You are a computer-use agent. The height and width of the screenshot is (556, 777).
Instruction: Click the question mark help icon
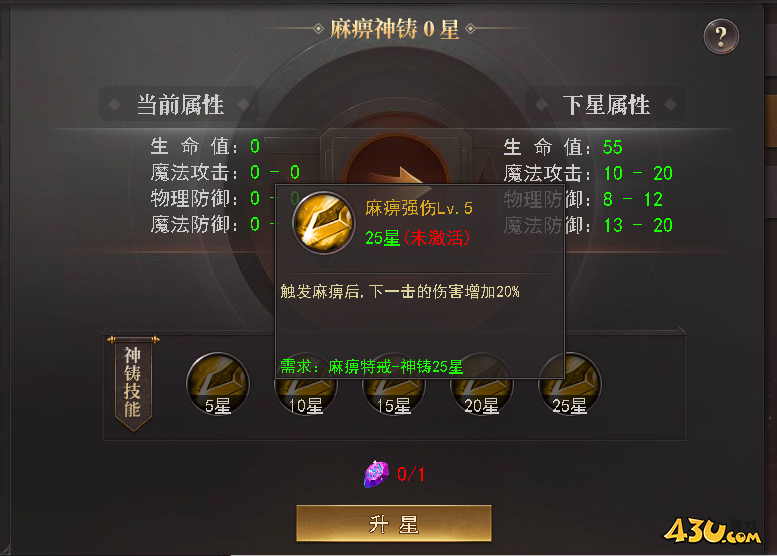click(721, 36)
